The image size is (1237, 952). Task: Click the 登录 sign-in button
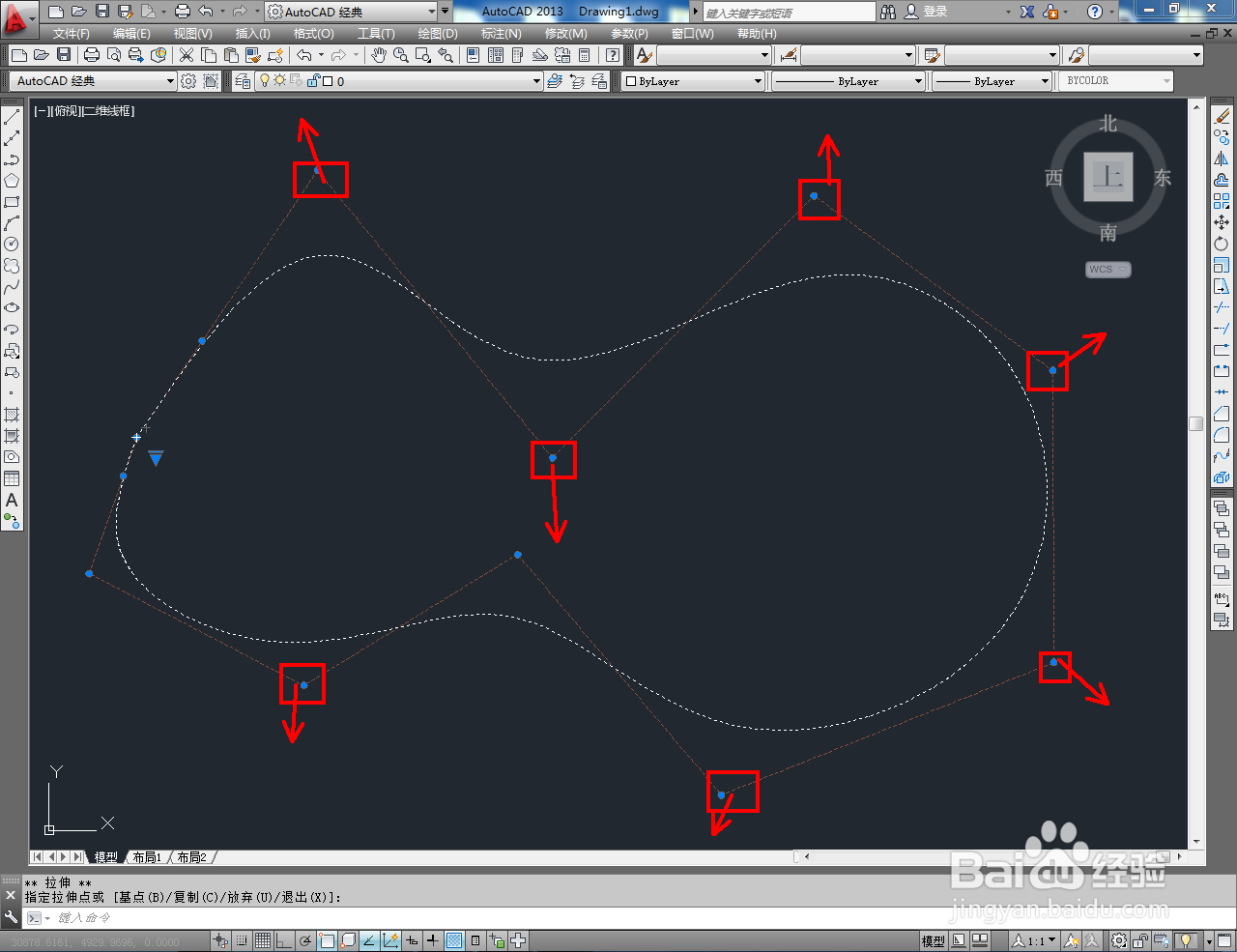tap(926, 12)
